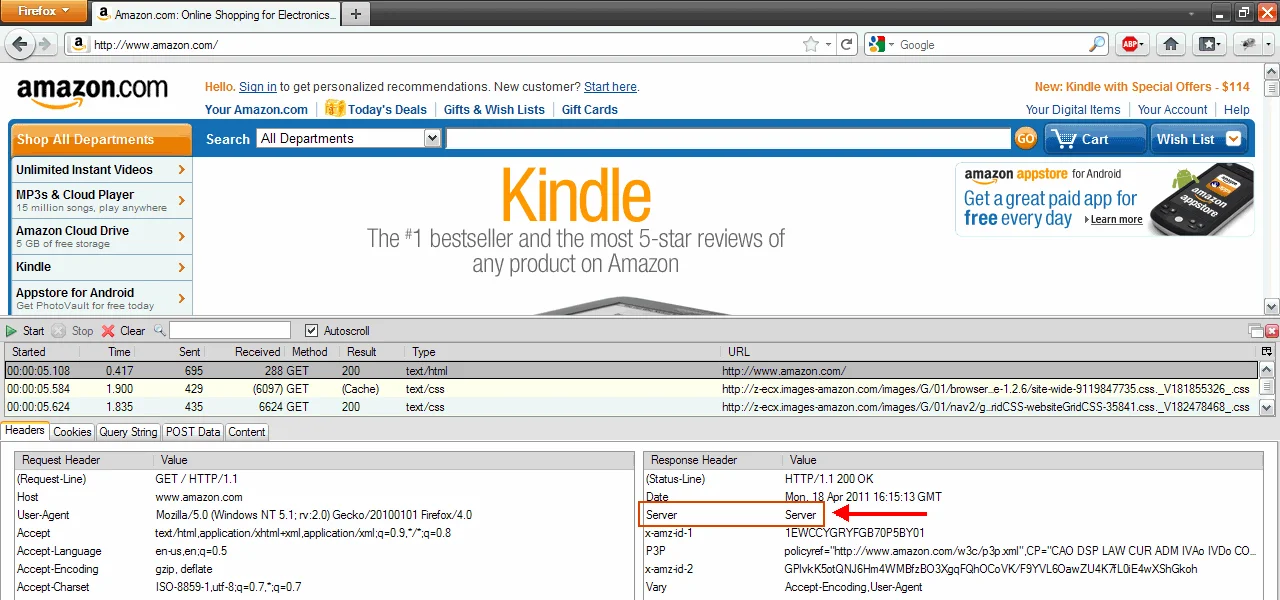
Task: Click the Sign in link
Action: click(x=258, y=87)
